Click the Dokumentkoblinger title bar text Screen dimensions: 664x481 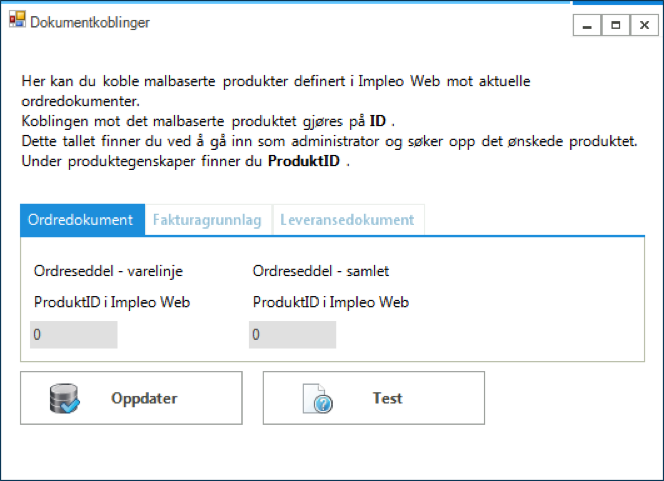click(92, 21)
